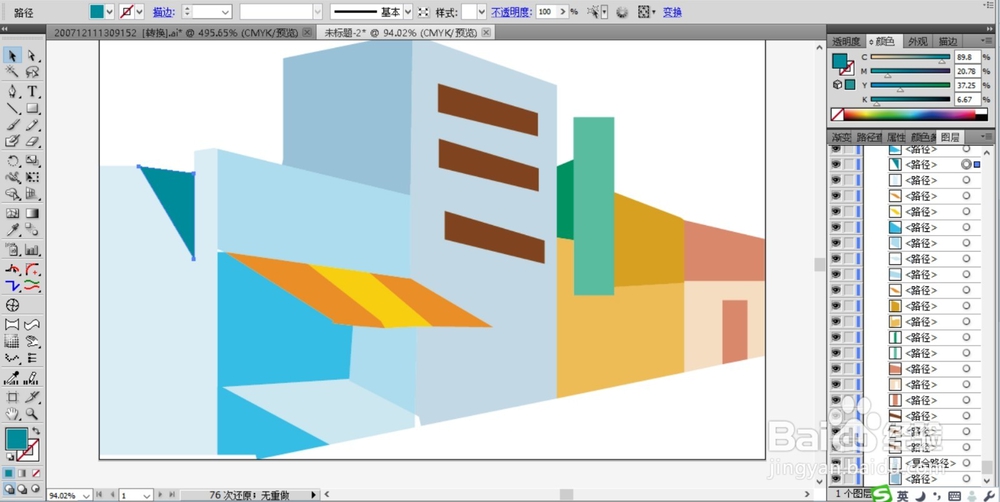The height and width of the screenshot is (502, 1000).
Task: Hide the 复合路径 layer via eye icon
Action: coord(835,463)
